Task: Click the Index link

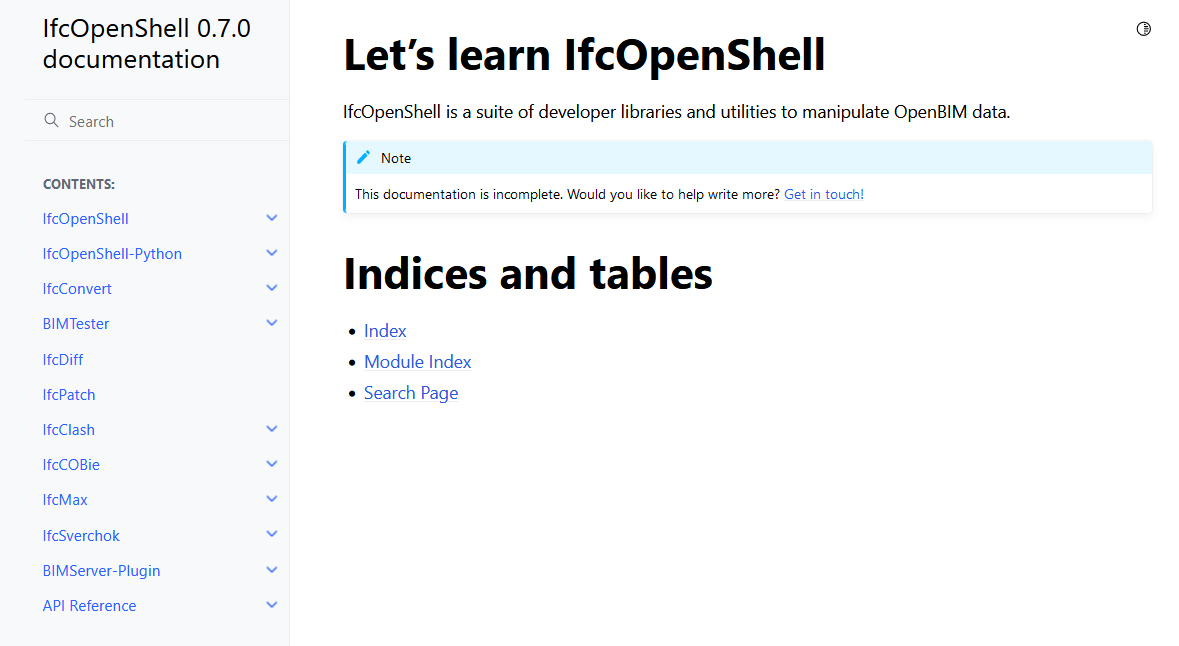Action: click(385, 331)
